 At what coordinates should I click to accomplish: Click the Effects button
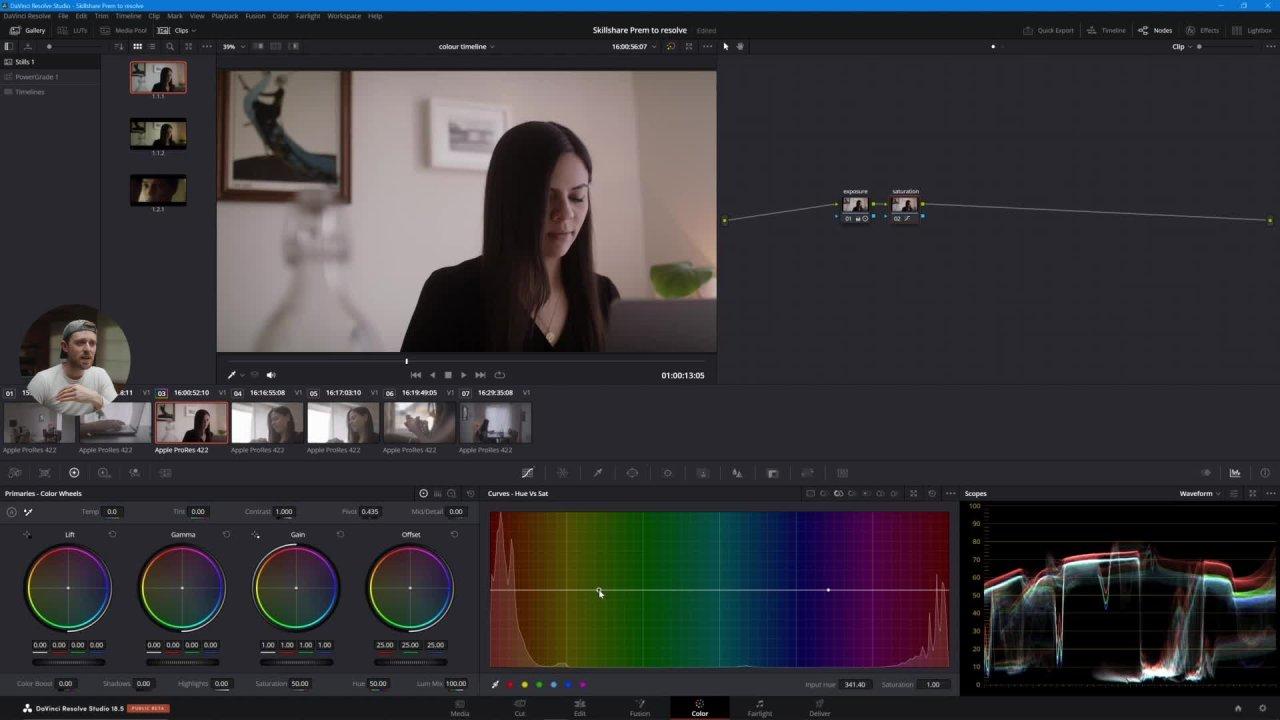[x=1205, y=30]
